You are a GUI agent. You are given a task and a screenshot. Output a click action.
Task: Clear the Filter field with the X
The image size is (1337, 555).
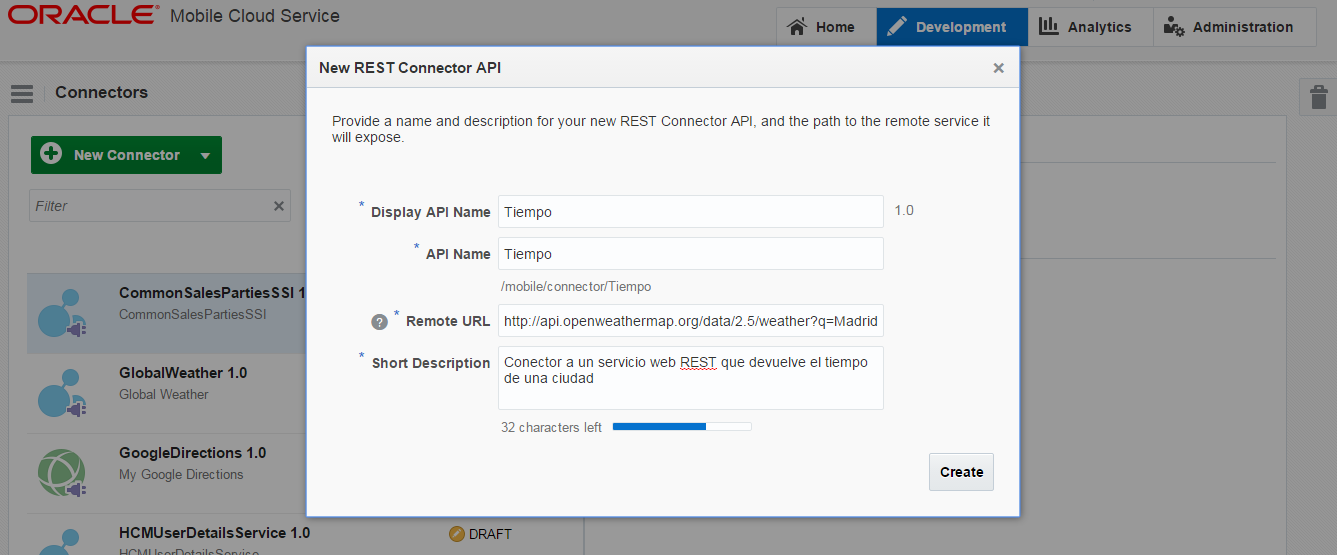tap(279, 206)
